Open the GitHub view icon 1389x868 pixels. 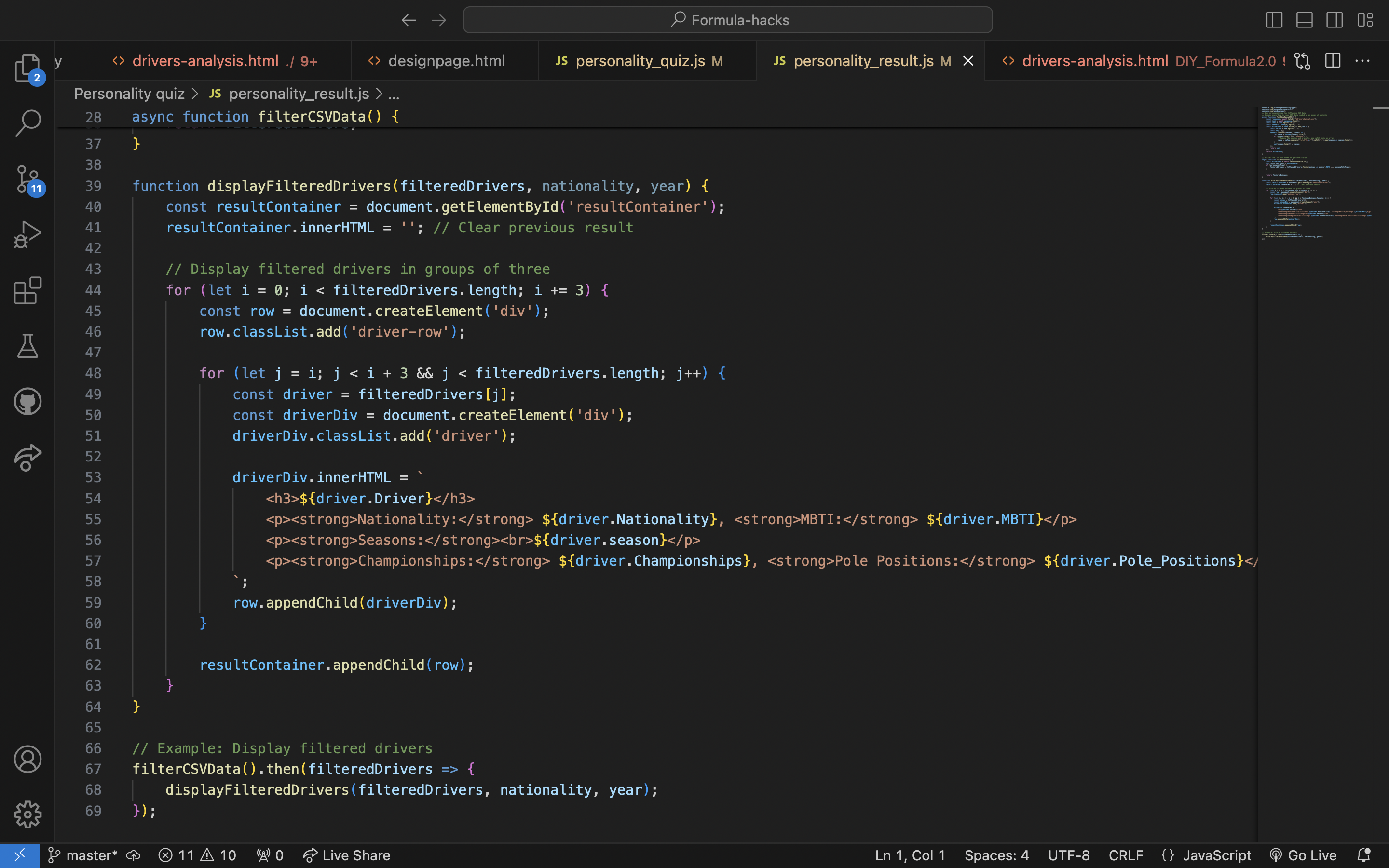(x=27, y=401)
